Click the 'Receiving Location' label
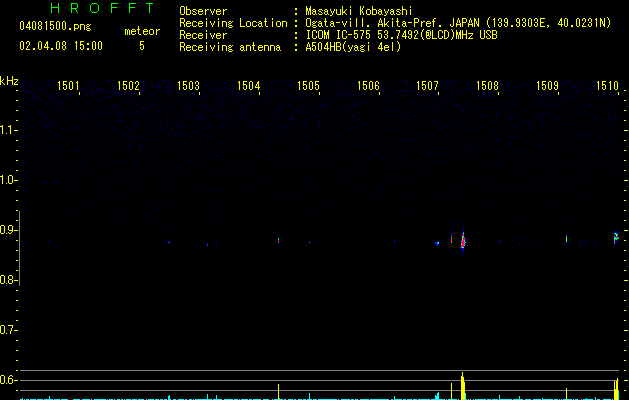 coord(233,23)
